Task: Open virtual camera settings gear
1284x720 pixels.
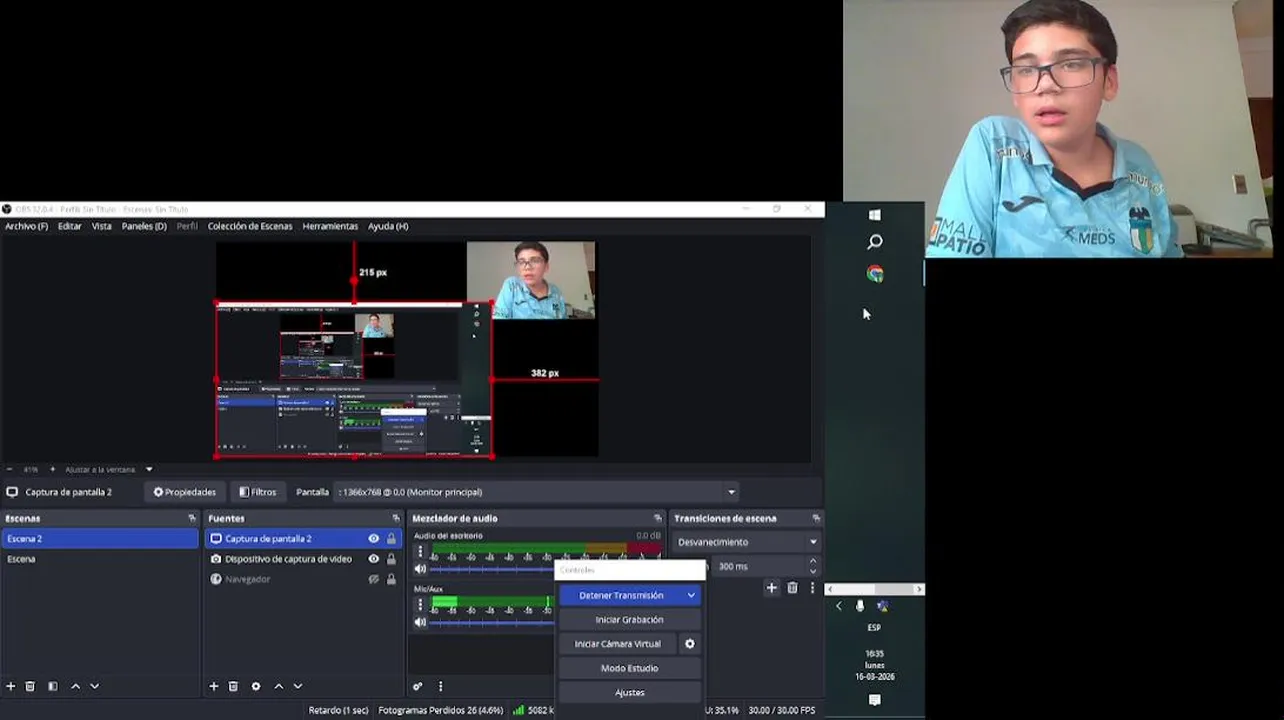Action: pos(689,644)
